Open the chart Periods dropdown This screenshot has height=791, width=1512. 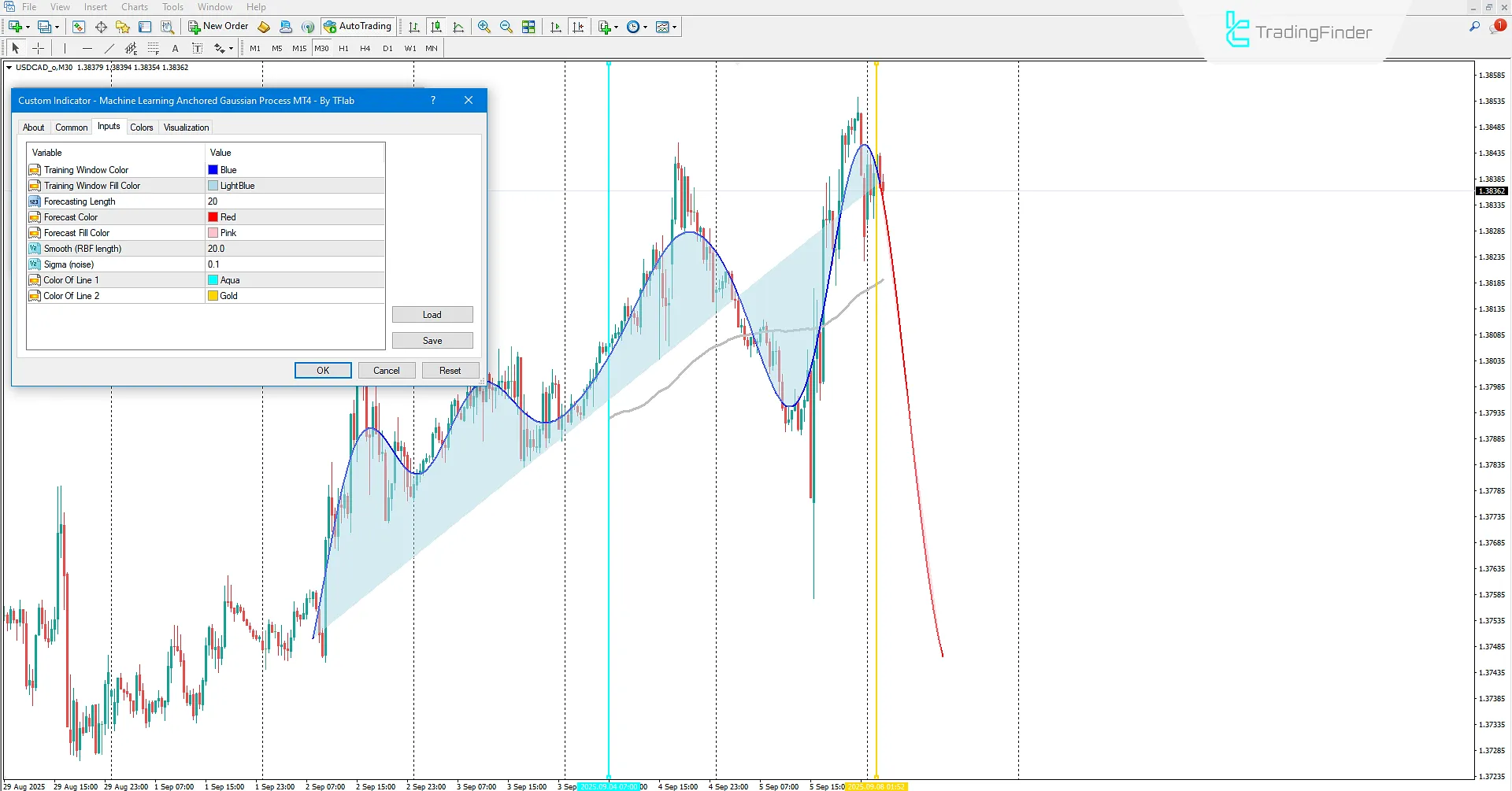[636, 26]
